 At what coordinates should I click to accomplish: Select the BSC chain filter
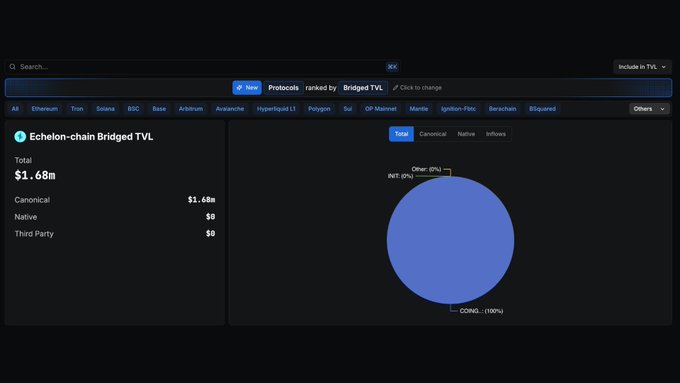134,109
